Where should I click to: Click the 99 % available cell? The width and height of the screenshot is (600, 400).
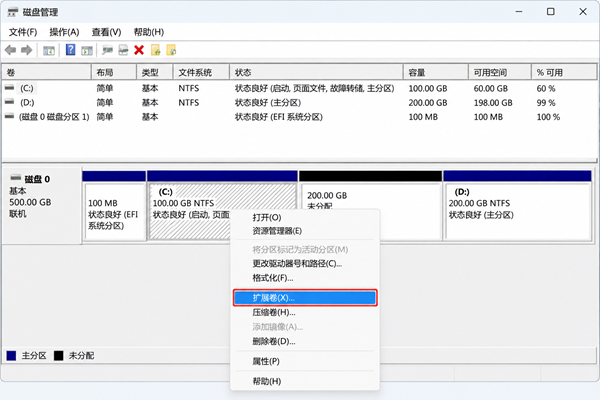[546, 103]
